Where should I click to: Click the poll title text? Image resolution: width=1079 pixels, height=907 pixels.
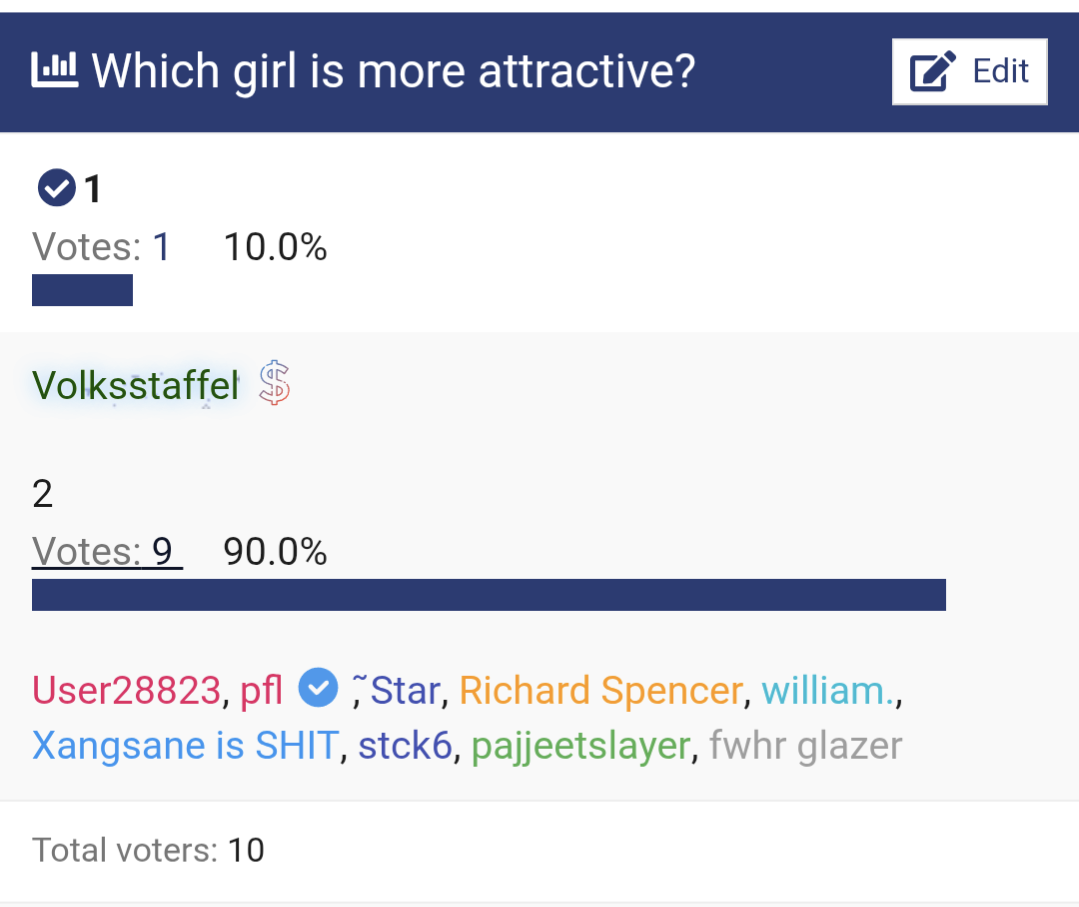[394, 71]
